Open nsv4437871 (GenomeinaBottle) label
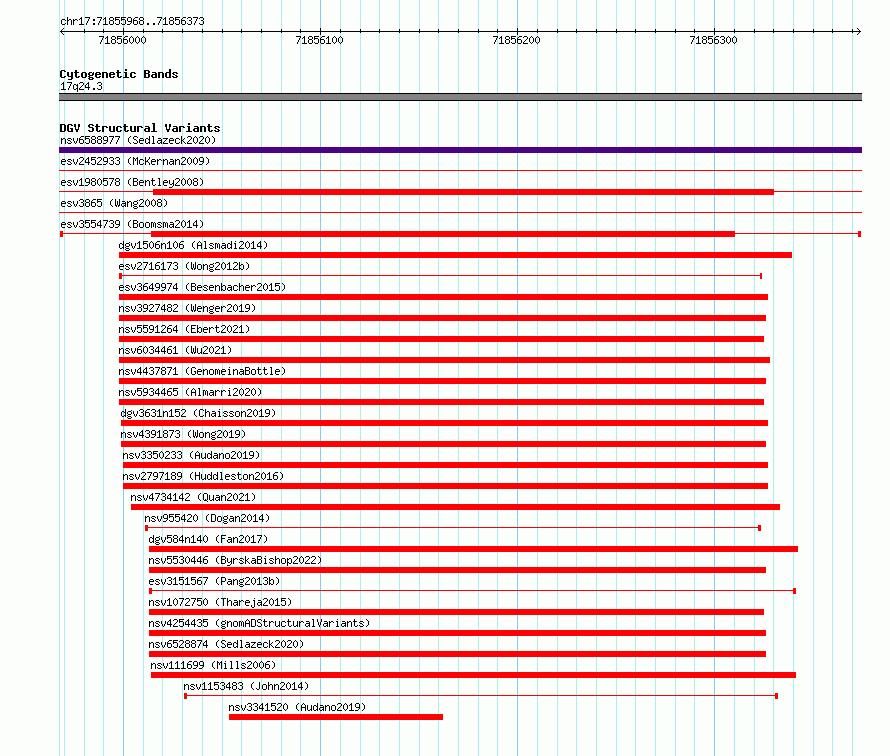890x756 pixels. [x=202, y=371]
